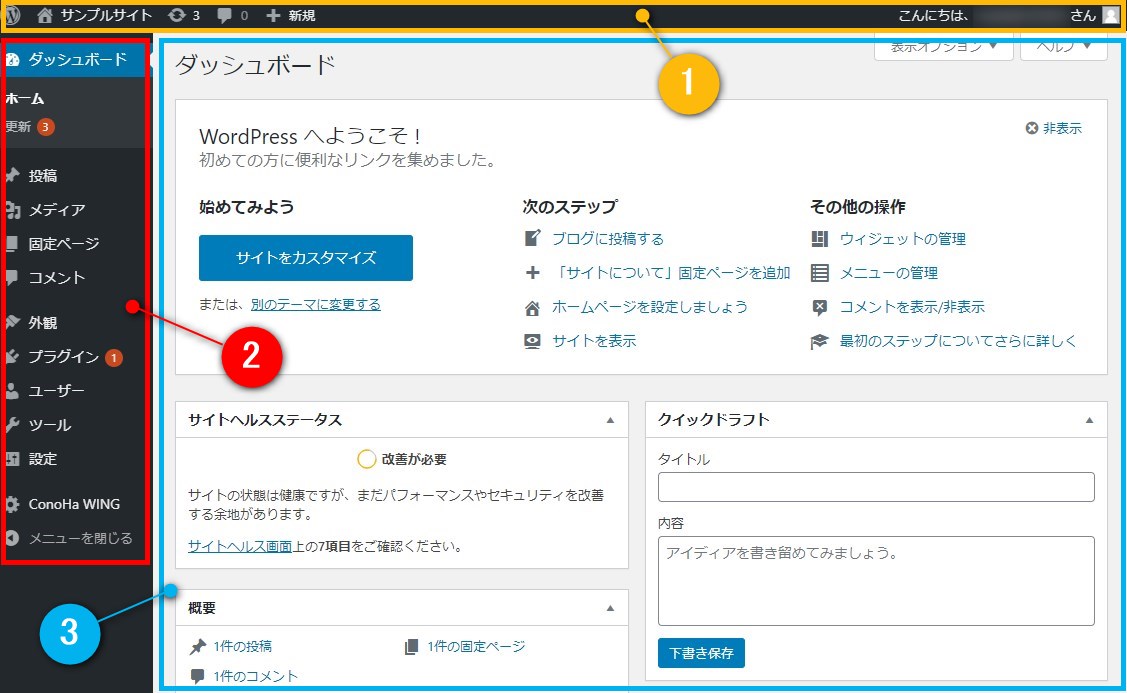Open the 1件の投稿 link
The height and width of the screenshot is (693, 1127).
243,646
